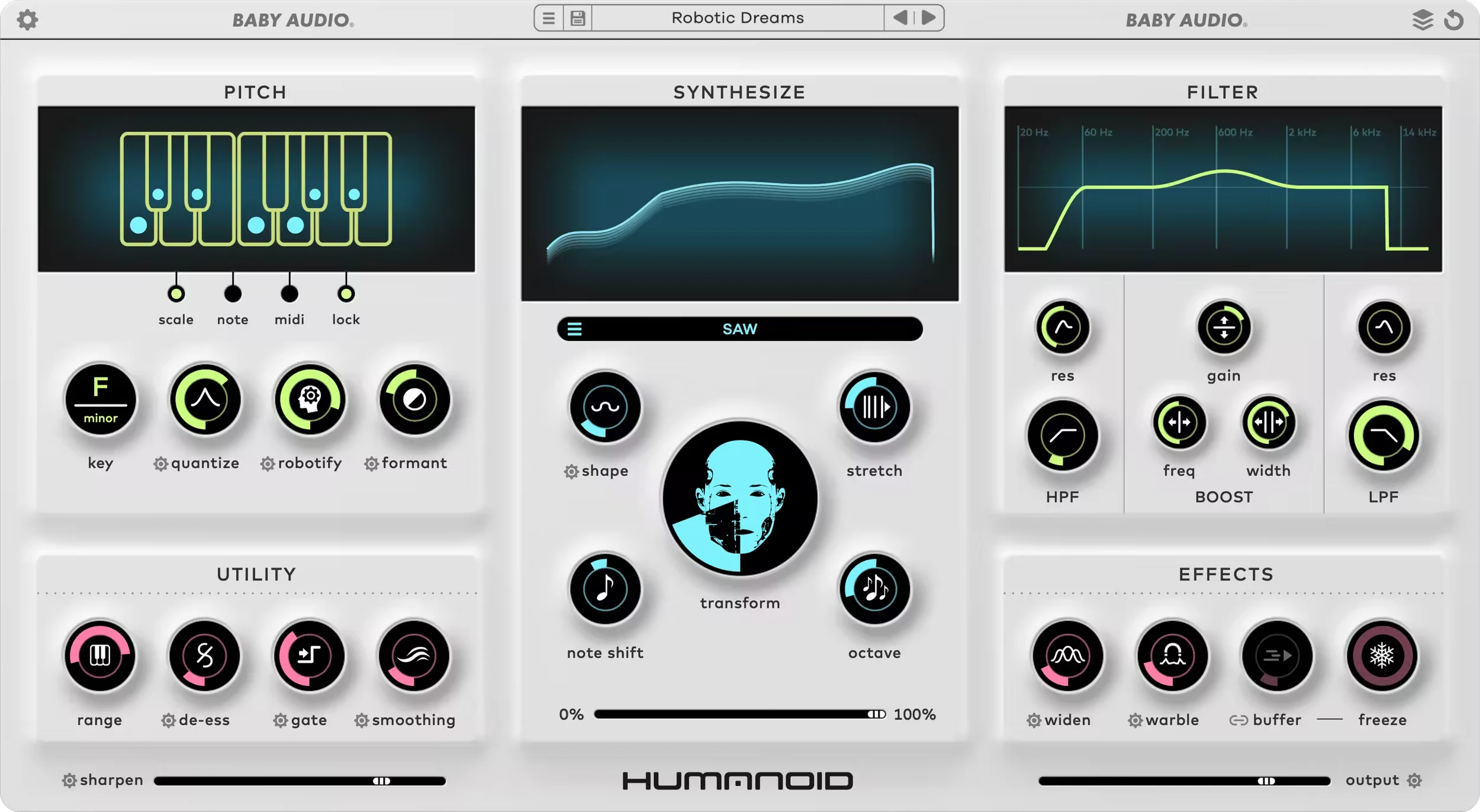Screen dimensions: 1480x812
Task: Go to next preset arrow
Action: coord(929,18)
